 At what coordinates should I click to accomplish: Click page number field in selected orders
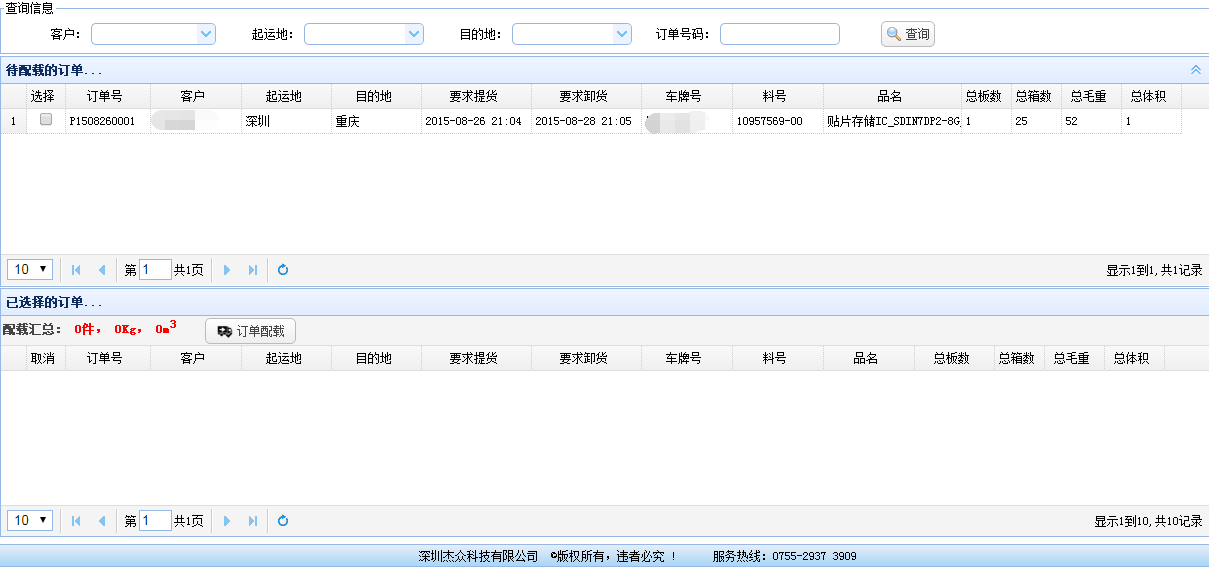click(155, 521)
